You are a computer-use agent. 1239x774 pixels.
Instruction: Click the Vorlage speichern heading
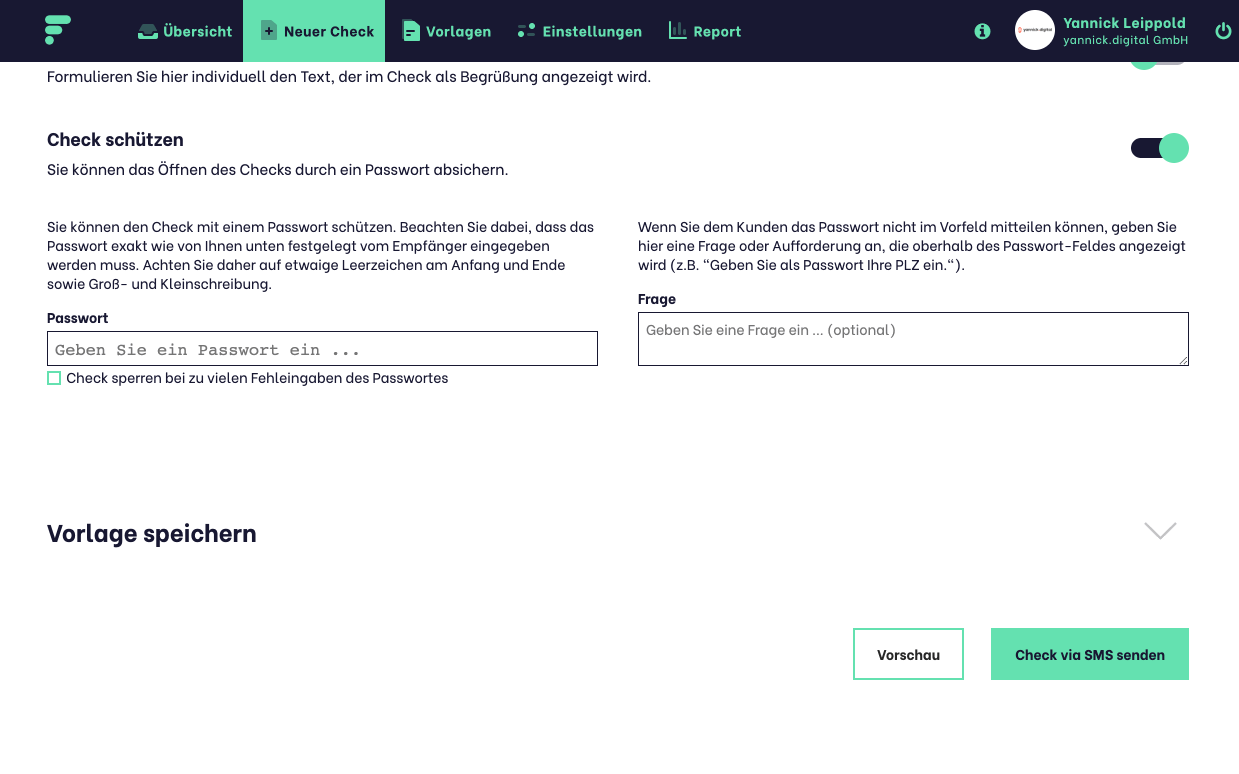click(x=152, y=534)
